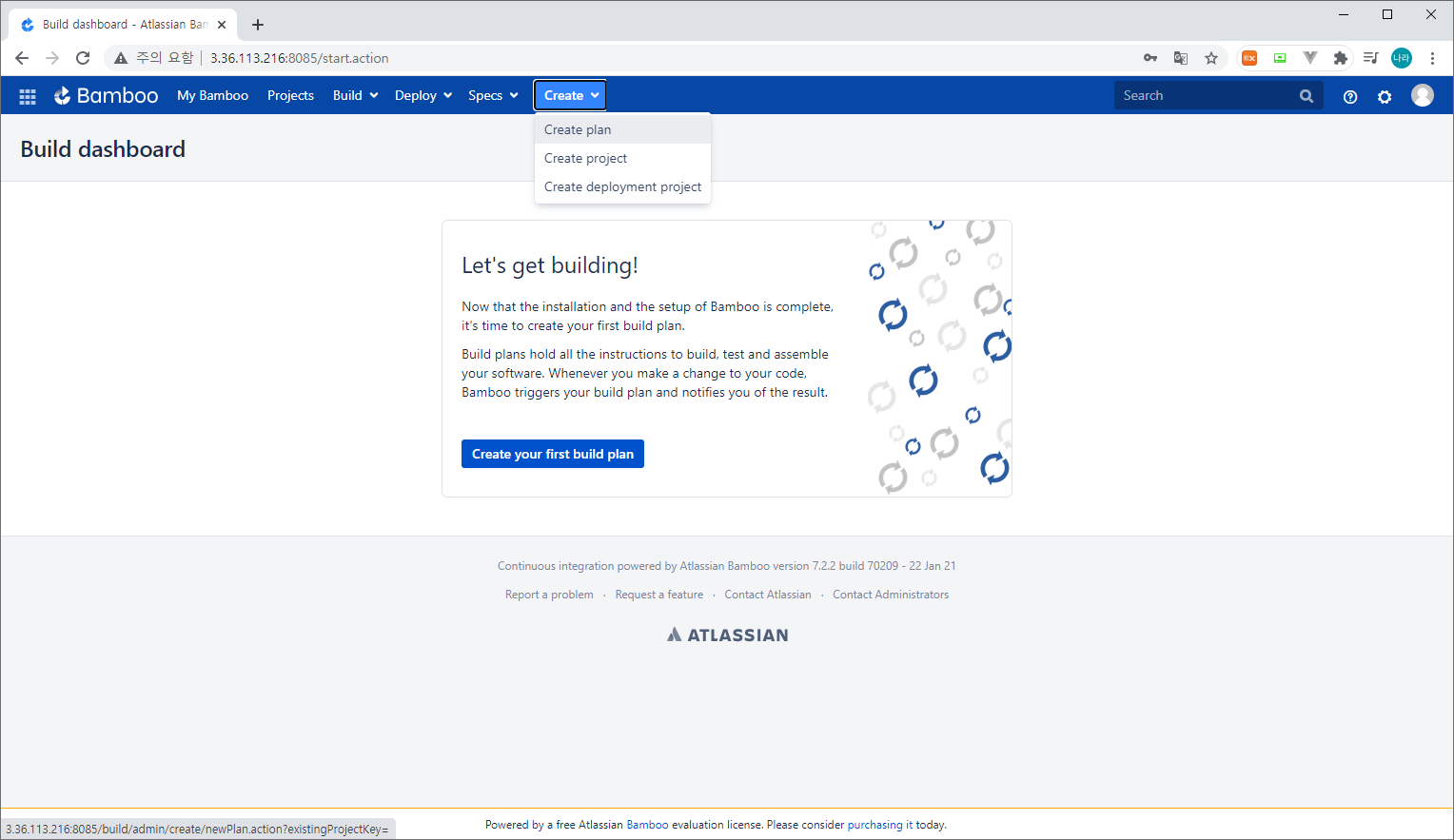Click the Let's get building! heading
1454x840 pixels.
550,265
